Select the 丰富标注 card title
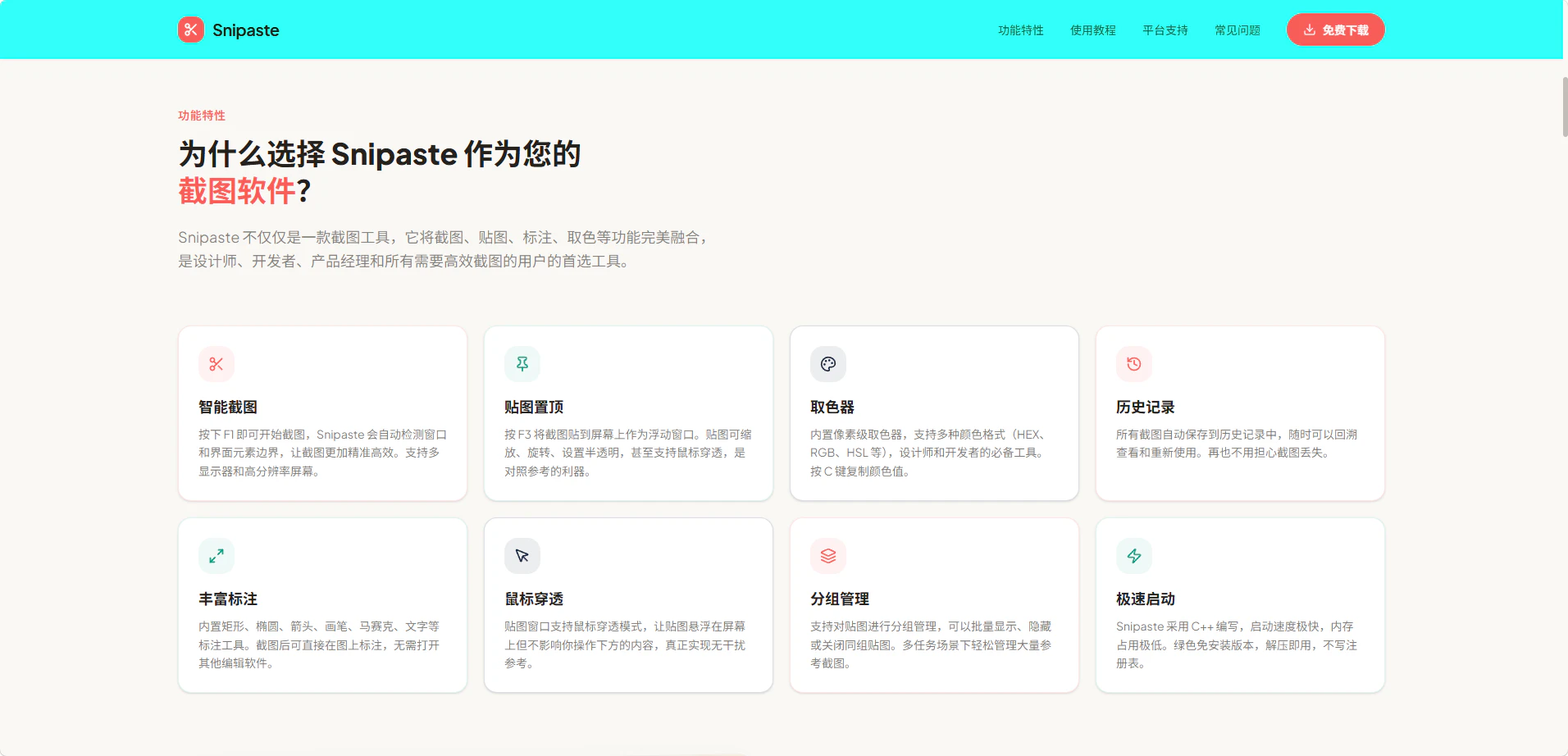This screenshot has height=756, width=1568. 228,599
